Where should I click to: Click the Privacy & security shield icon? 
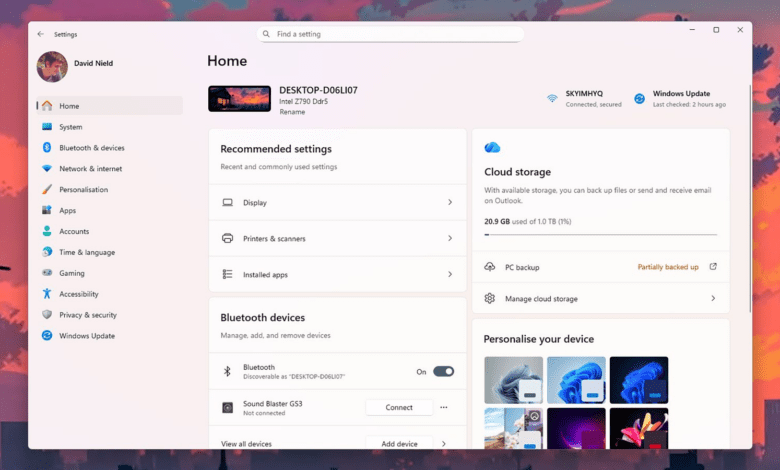click(47, 314)
